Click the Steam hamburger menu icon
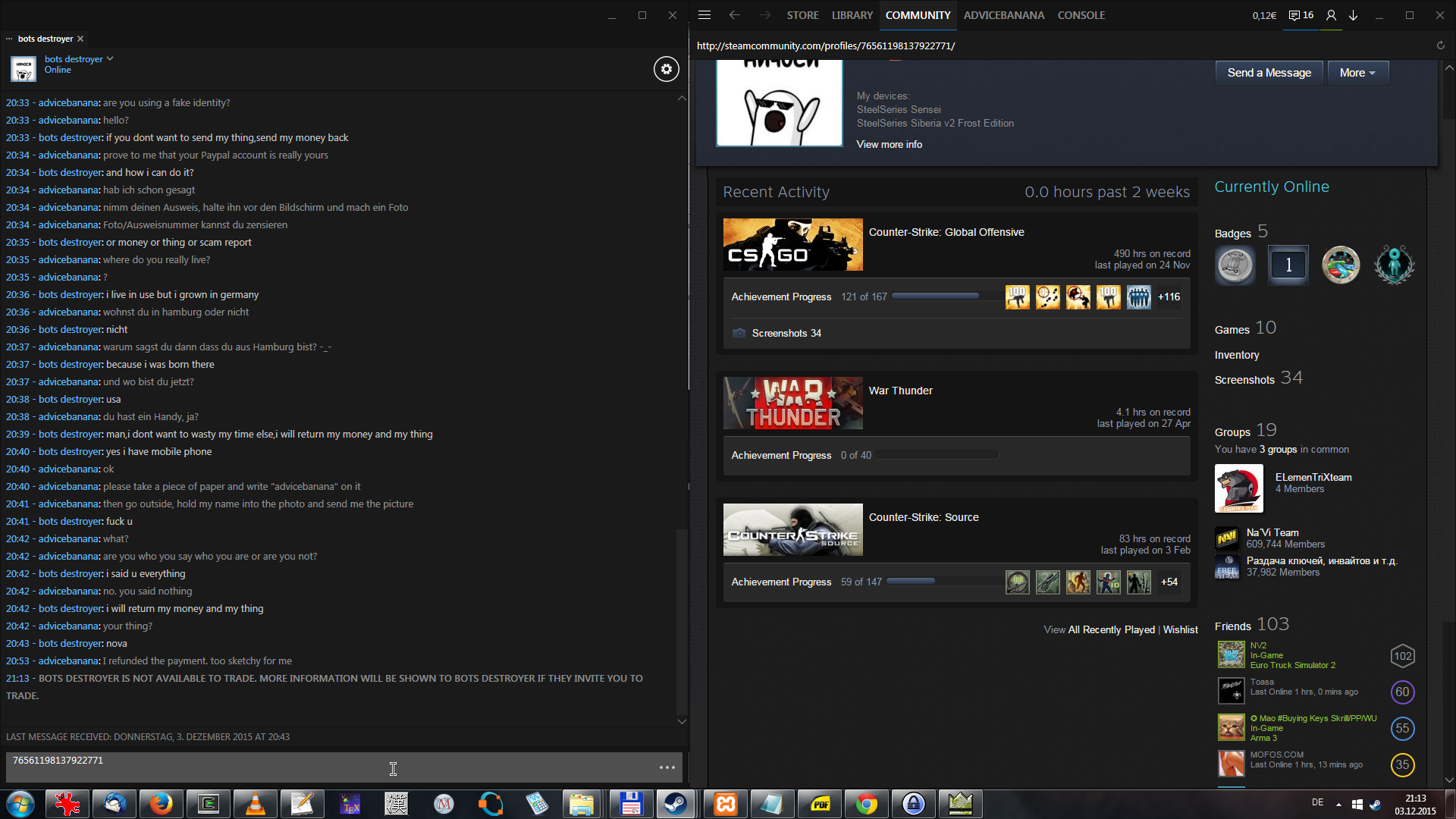Viewport: 1456px width, 819px height. point(704,15)
